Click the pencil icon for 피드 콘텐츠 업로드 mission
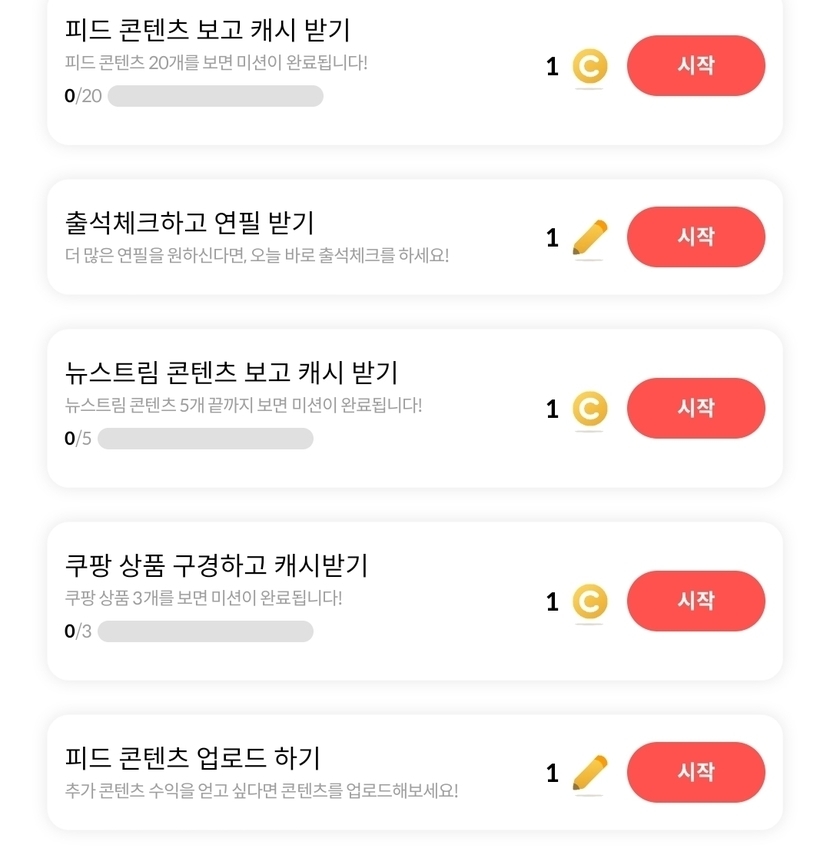 pyautogui.click(x=589, y=773)
